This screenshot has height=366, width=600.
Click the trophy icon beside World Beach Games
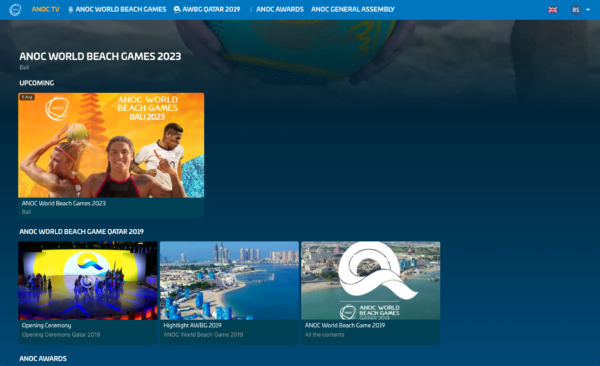[x=71, y=10]
